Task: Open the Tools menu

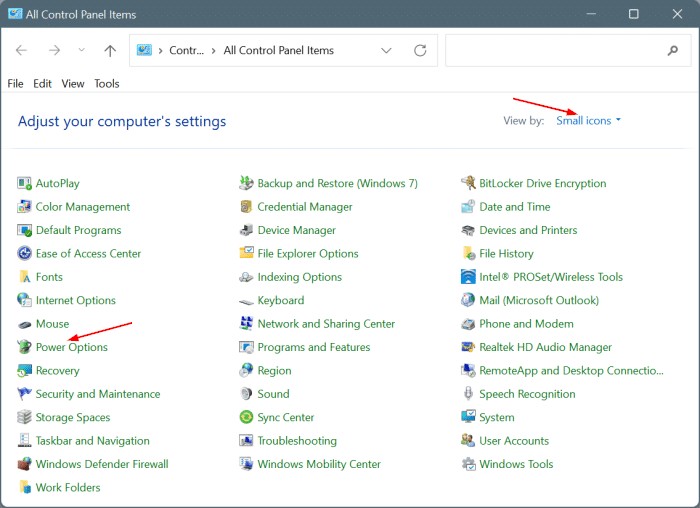Action: tap(107, 83)
